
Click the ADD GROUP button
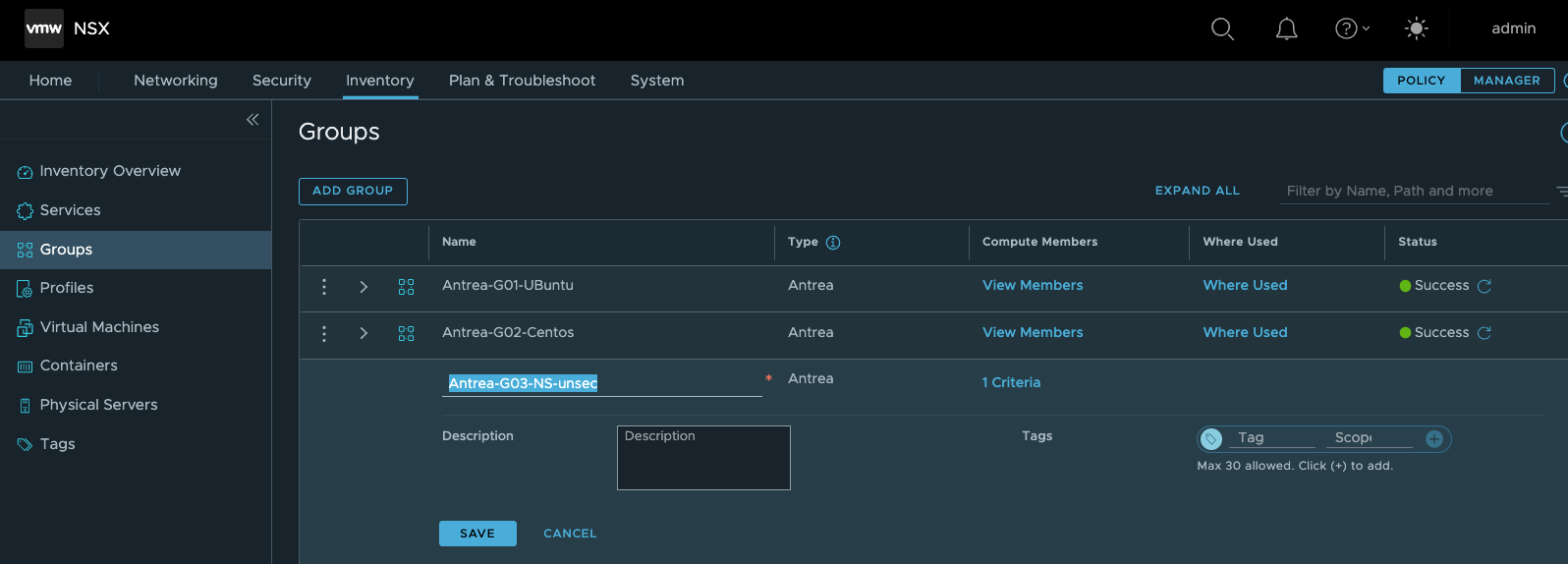[353, 191]
